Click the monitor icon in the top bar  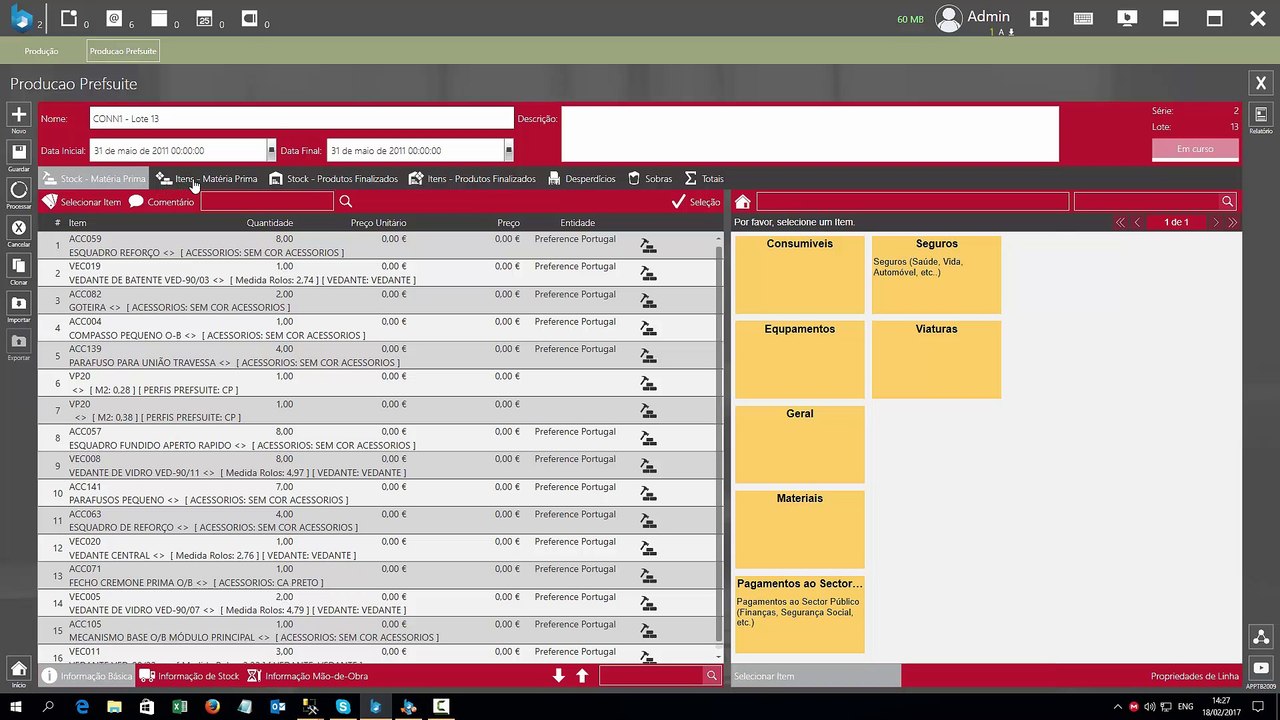click(x=1127, y=18)
